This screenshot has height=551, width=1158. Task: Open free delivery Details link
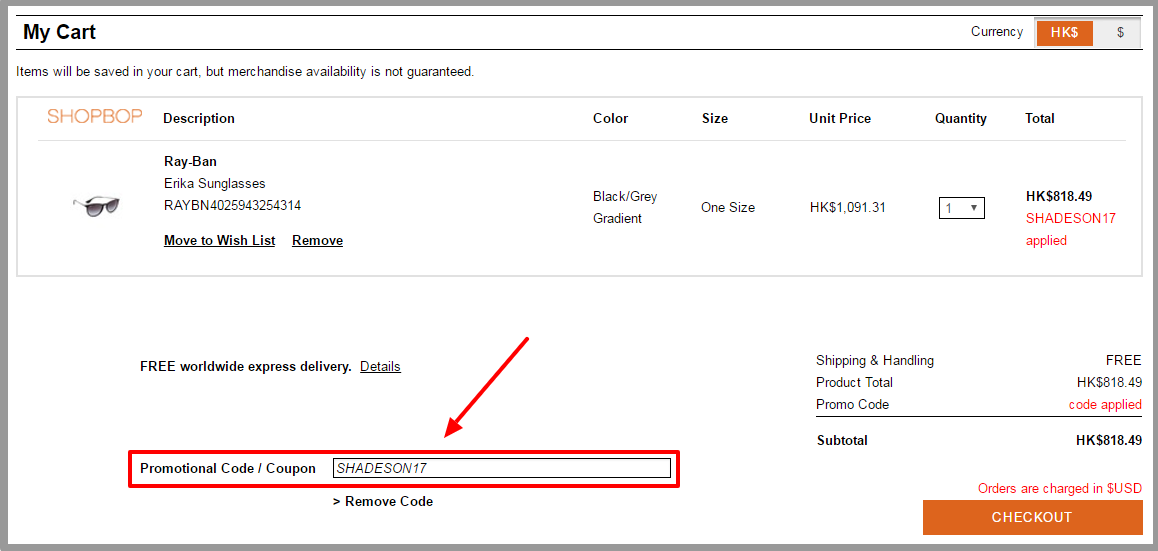click(x=380, y=366)
